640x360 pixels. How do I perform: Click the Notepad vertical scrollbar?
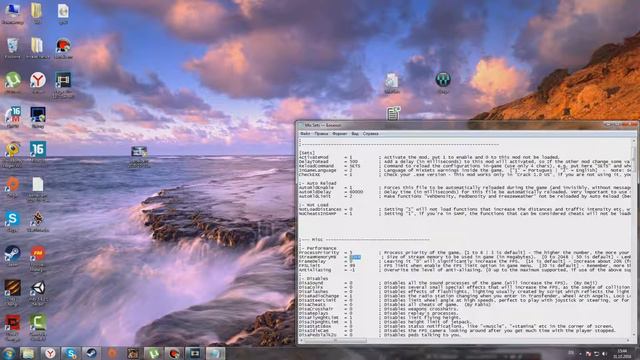pyautogui.click(x=634, y=238)
